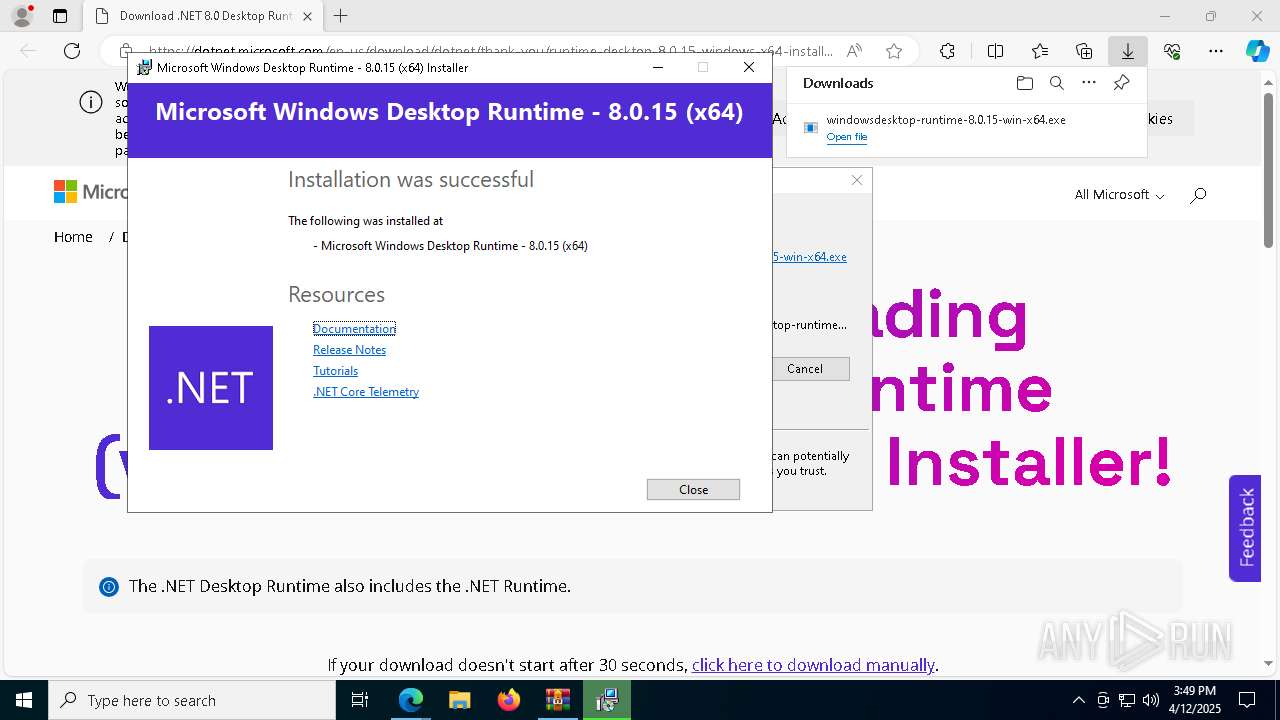Open the volume control in tray
This screenshot has width=1280, height=720.
pyautogui.click(x=1151, y=700)
